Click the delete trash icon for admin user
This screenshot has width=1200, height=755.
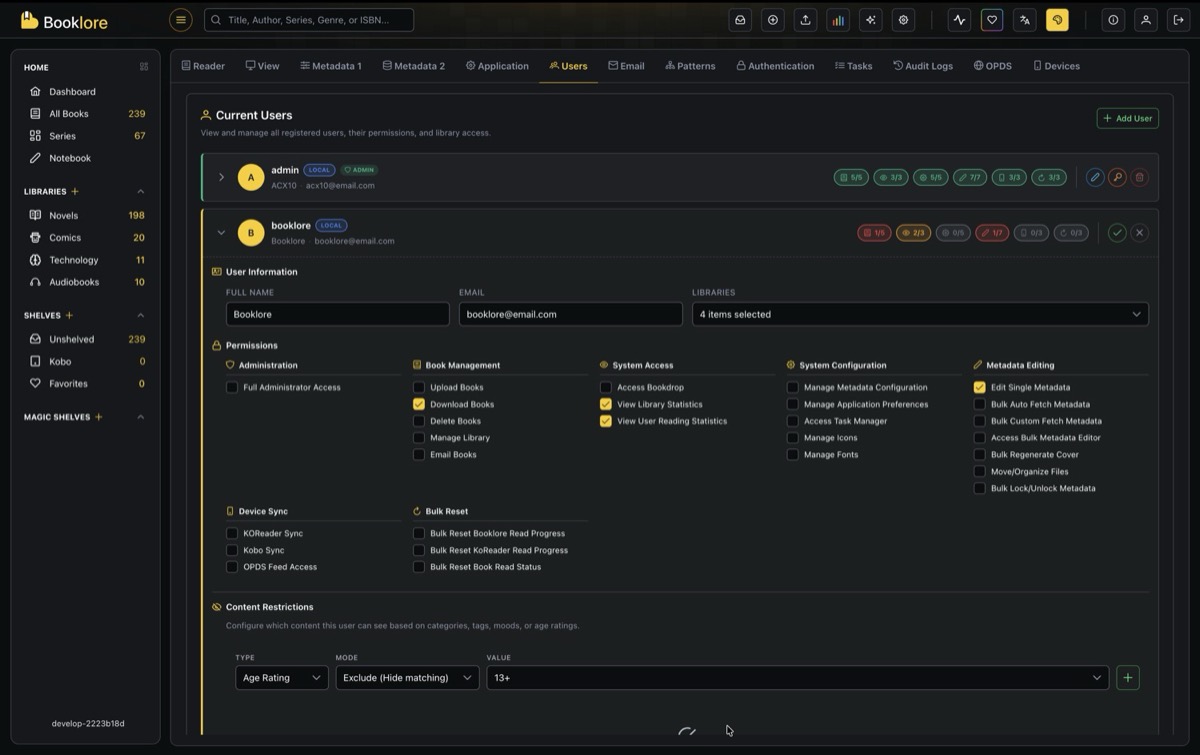coord(1139,177)
